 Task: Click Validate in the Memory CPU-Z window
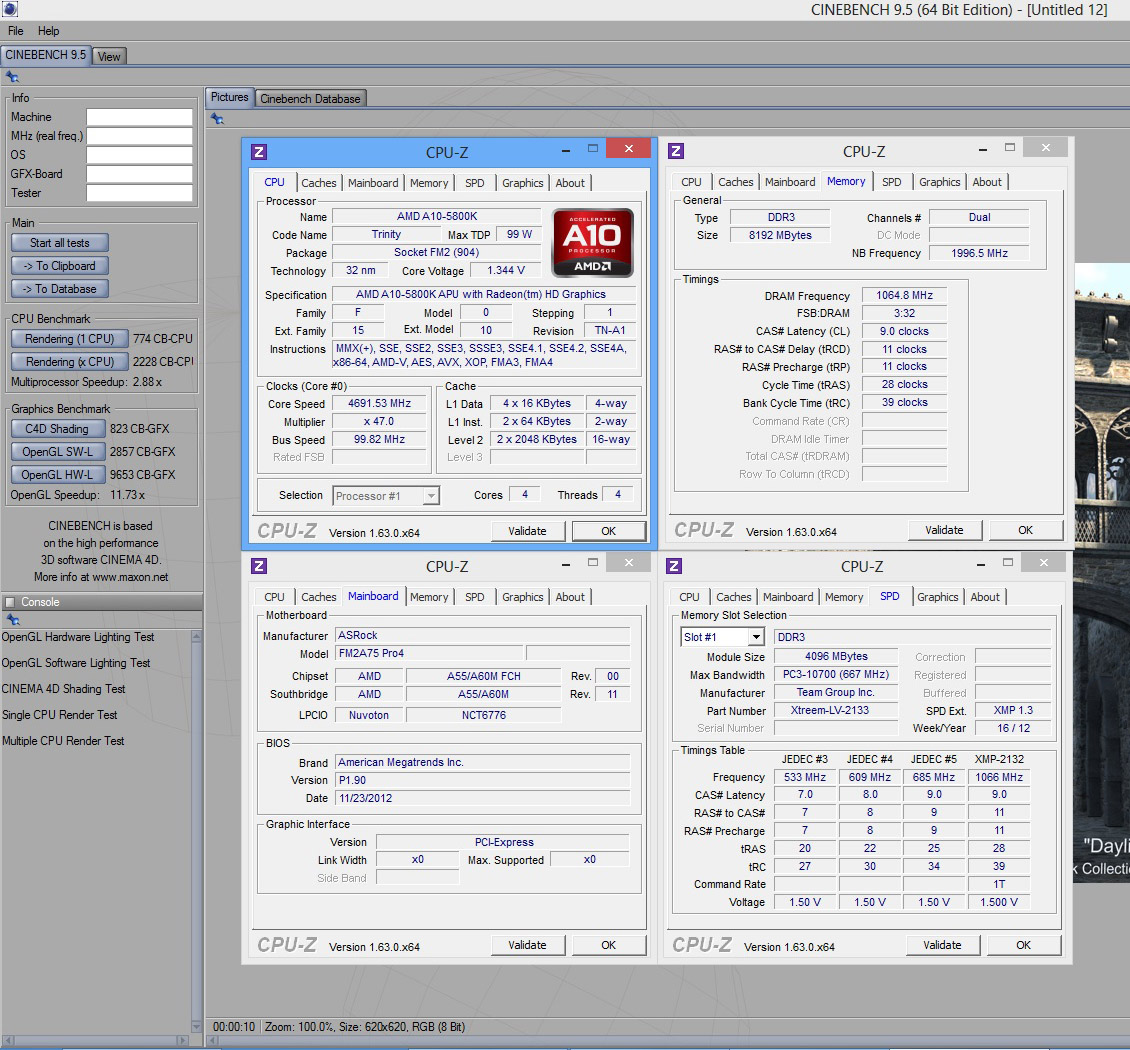(943, 530)
